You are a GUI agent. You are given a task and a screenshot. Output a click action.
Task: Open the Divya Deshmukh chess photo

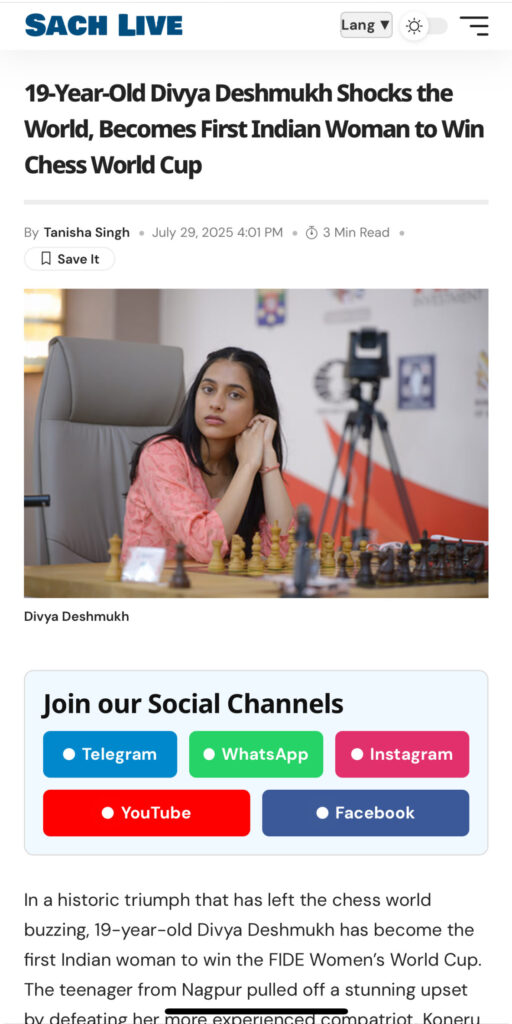coord(256,443)
